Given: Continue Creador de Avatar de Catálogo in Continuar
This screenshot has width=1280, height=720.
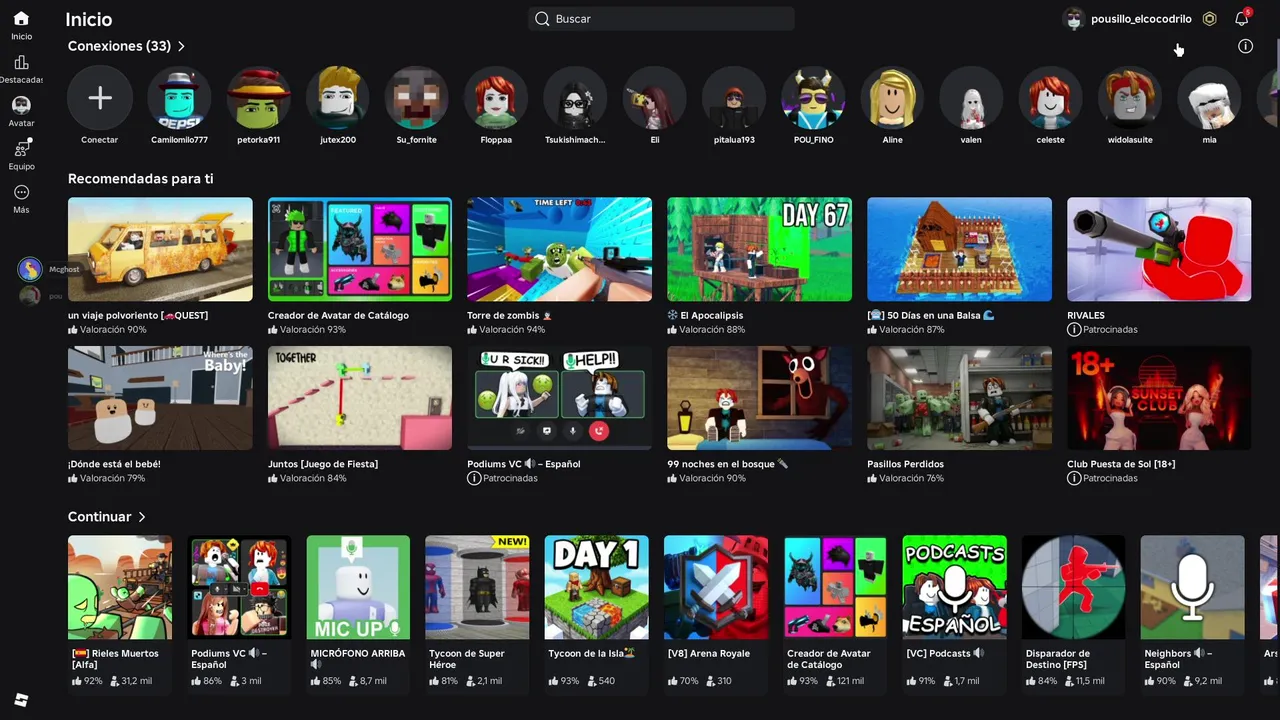Looking at the screenshot, I should coord(835,587).
